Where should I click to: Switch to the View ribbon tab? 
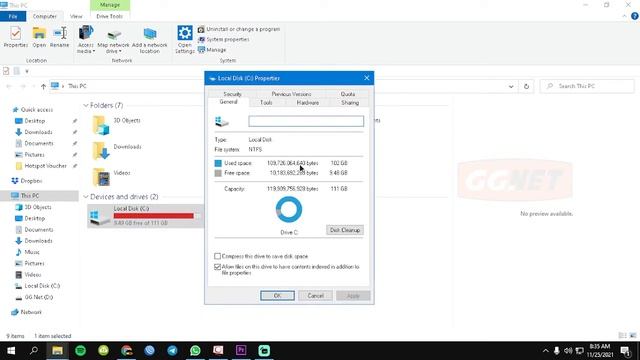76,16
